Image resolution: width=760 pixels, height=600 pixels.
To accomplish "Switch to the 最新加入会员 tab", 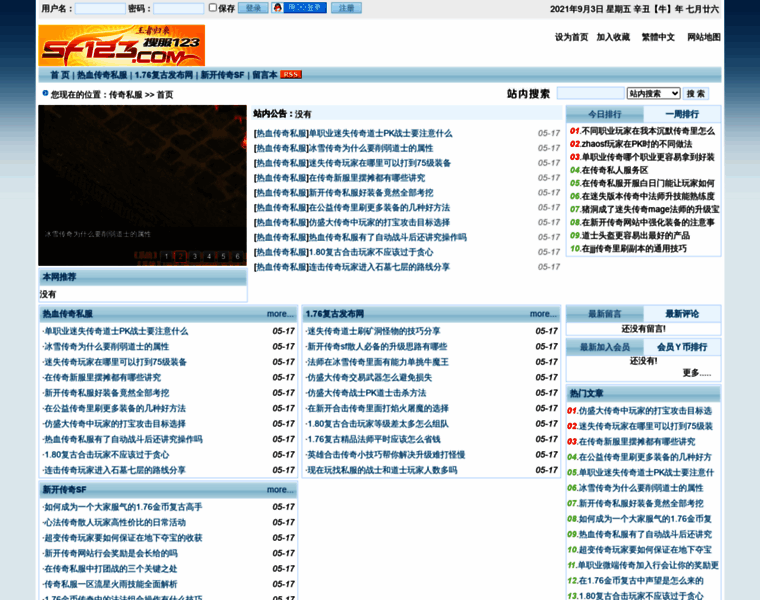I will pyautogui.click(x=605, y=347).
